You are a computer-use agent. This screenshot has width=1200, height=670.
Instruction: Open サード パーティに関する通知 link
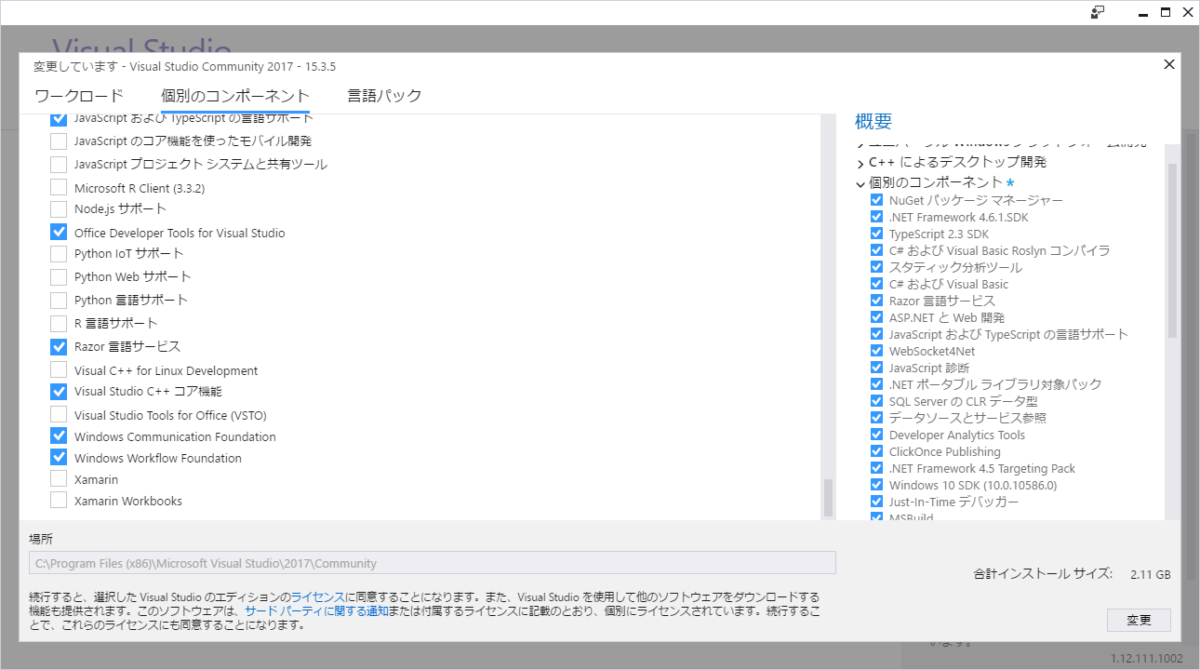tap(316, 611)
